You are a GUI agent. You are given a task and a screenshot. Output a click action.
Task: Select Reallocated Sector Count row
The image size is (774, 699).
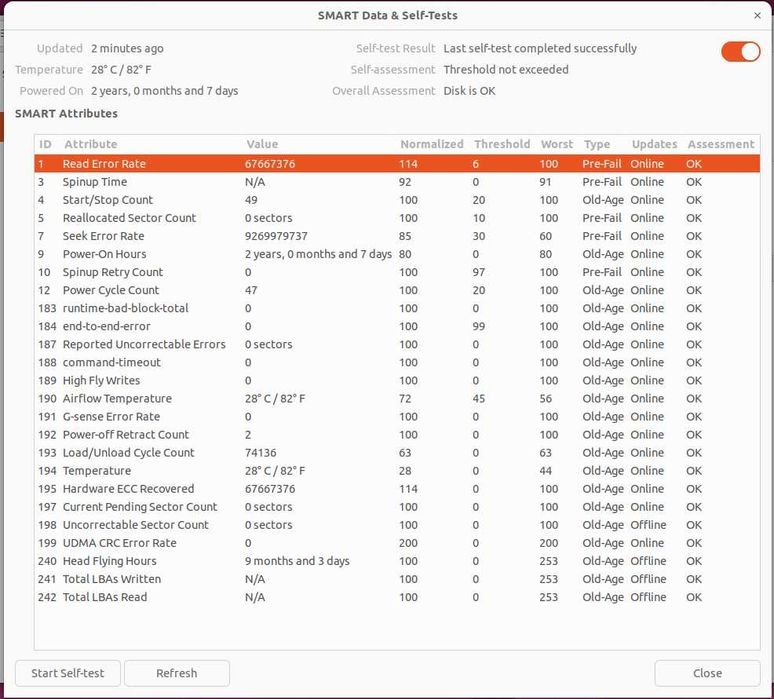(397, 218)
